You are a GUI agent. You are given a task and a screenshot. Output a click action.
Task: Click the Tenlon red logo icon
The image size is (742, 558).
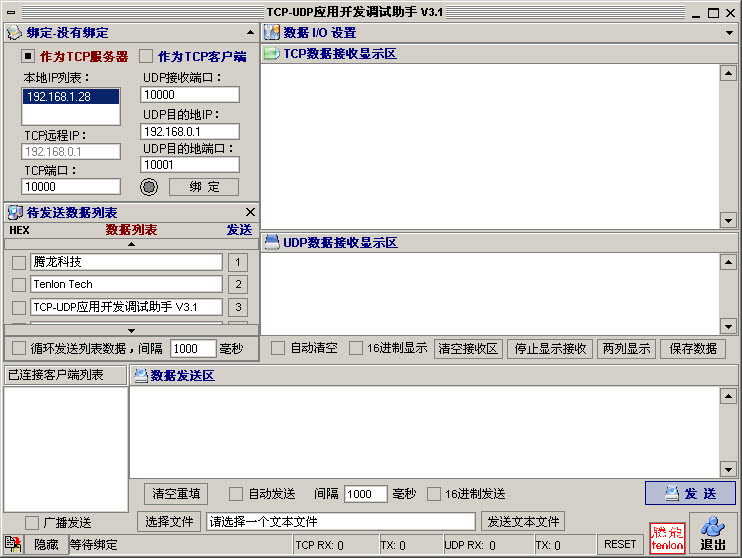pos(667,537)
